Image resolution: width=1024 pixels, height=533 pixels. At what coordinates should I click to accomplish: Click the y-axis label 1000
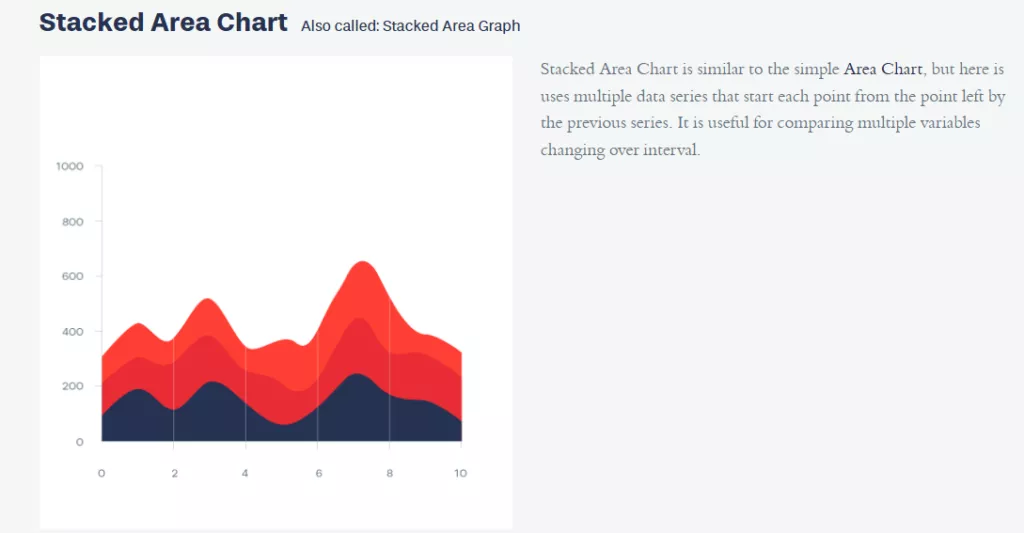(x=70, y=166)
